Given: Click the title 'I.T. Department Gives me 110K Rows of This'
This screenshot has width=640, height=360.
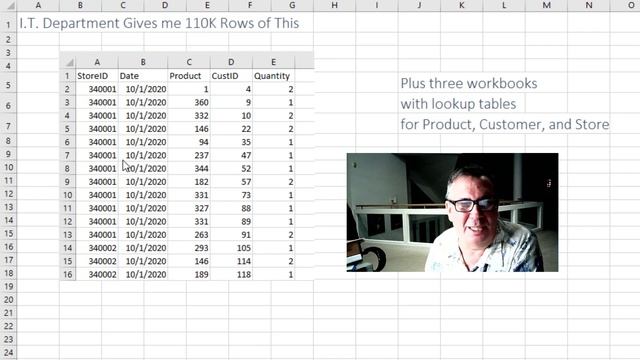Looking at the screenshot, I should coord(159,23).
